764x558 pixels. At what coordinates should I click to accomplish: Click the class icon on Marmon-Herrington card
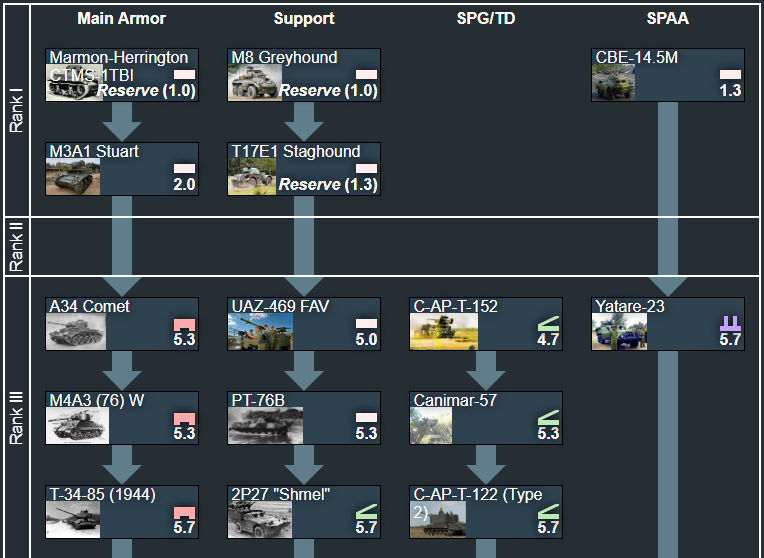click(x=184, y=75)
